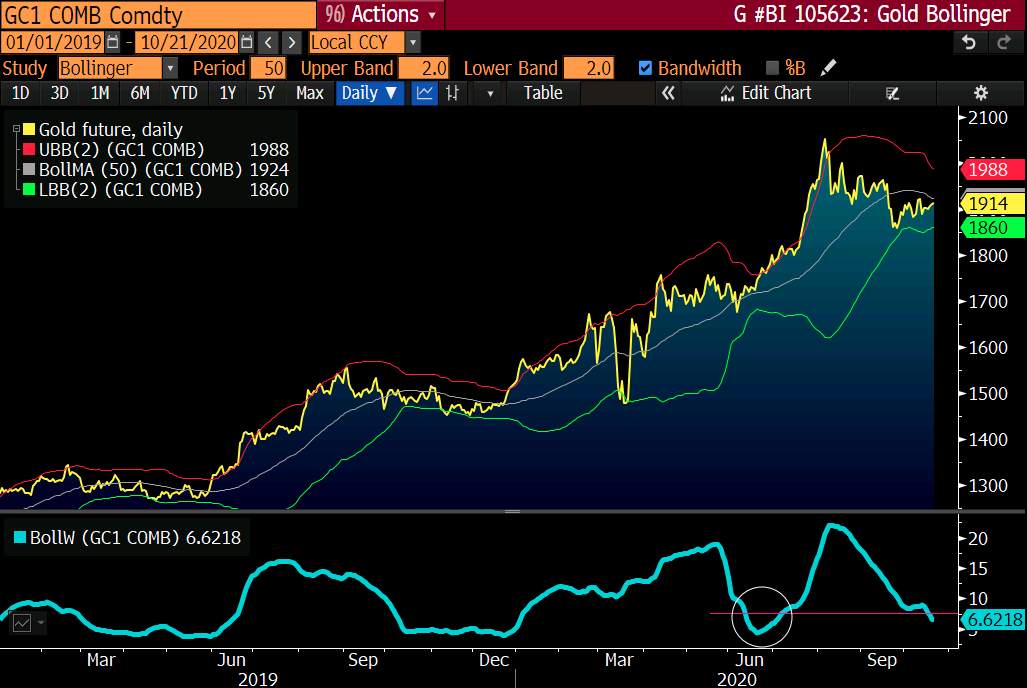Click the undo arrow icon

point(969,43)
